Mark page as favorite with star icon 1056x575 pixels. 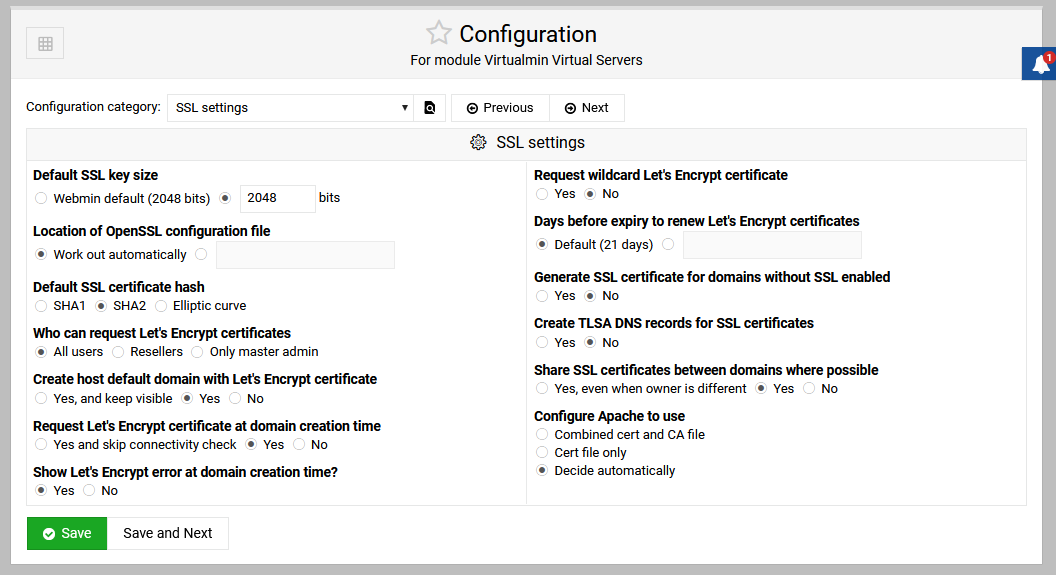438,32
